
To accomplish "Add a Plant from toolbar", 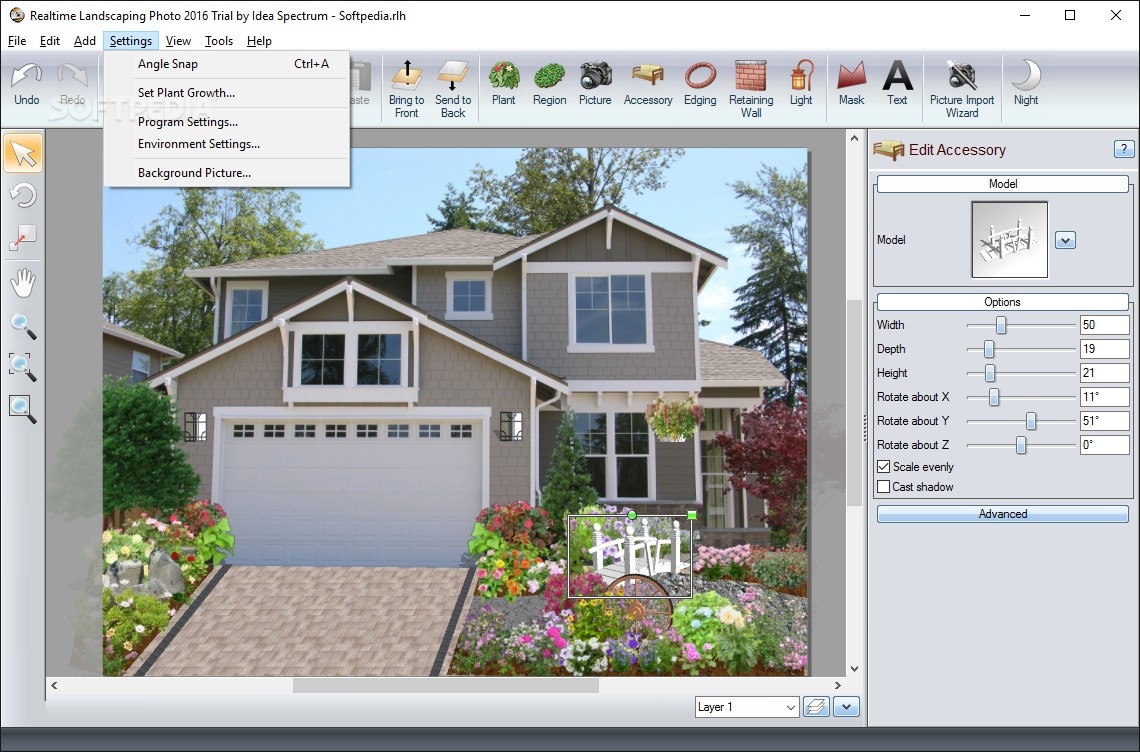I will pos(503,84).
